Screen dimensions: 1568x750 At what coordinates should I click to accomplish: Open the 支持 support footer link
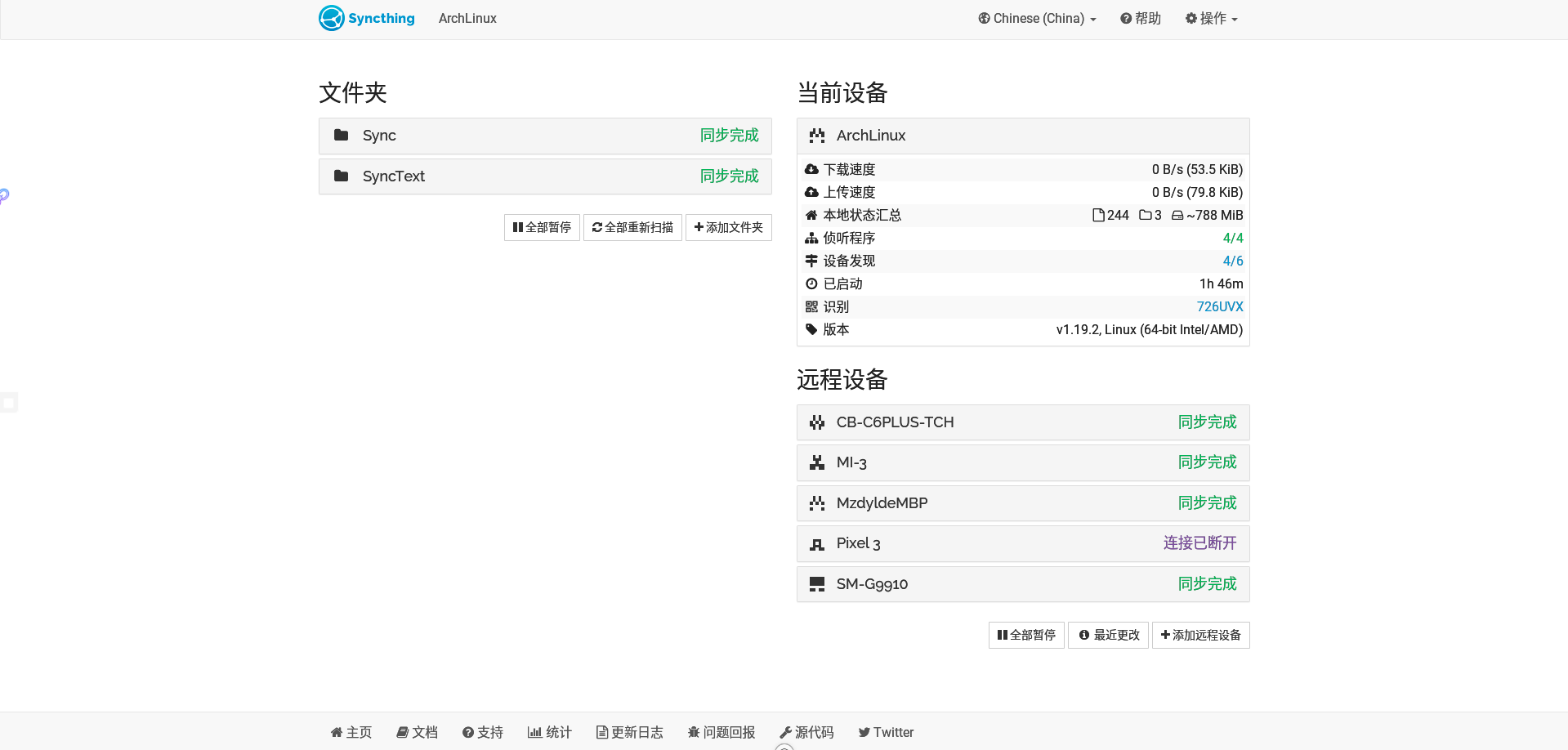pyautogui.click(x=482, y=732)
